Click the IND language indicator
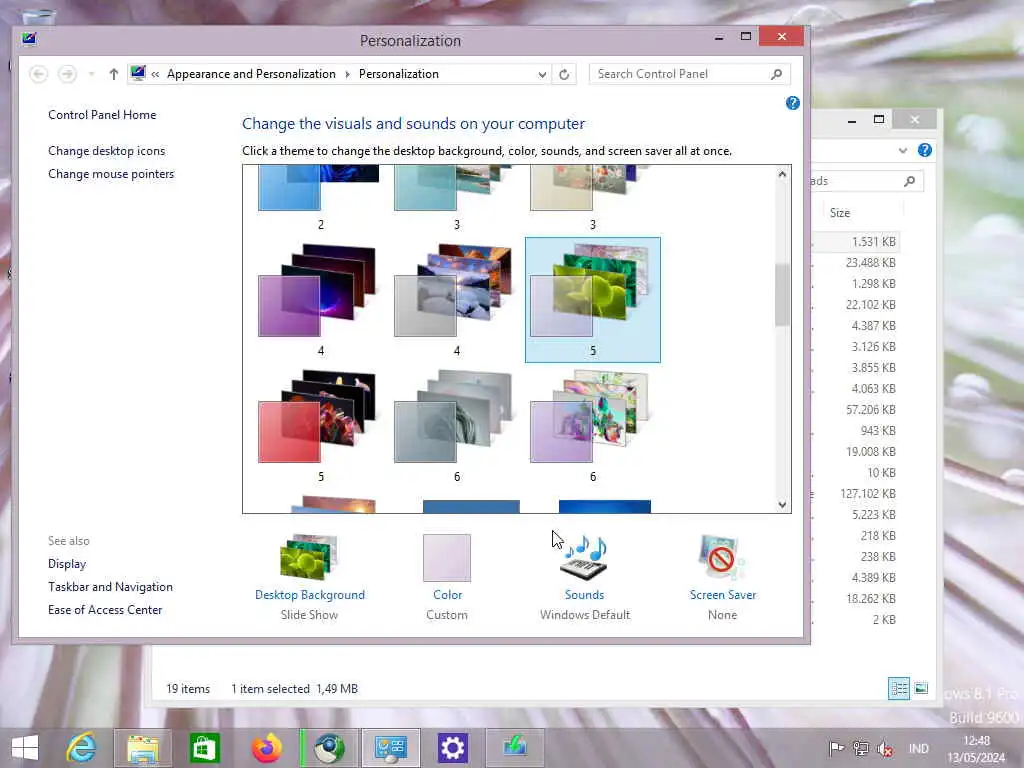The width and height of the screenshot is (1024, 768). tap(918, 748)
